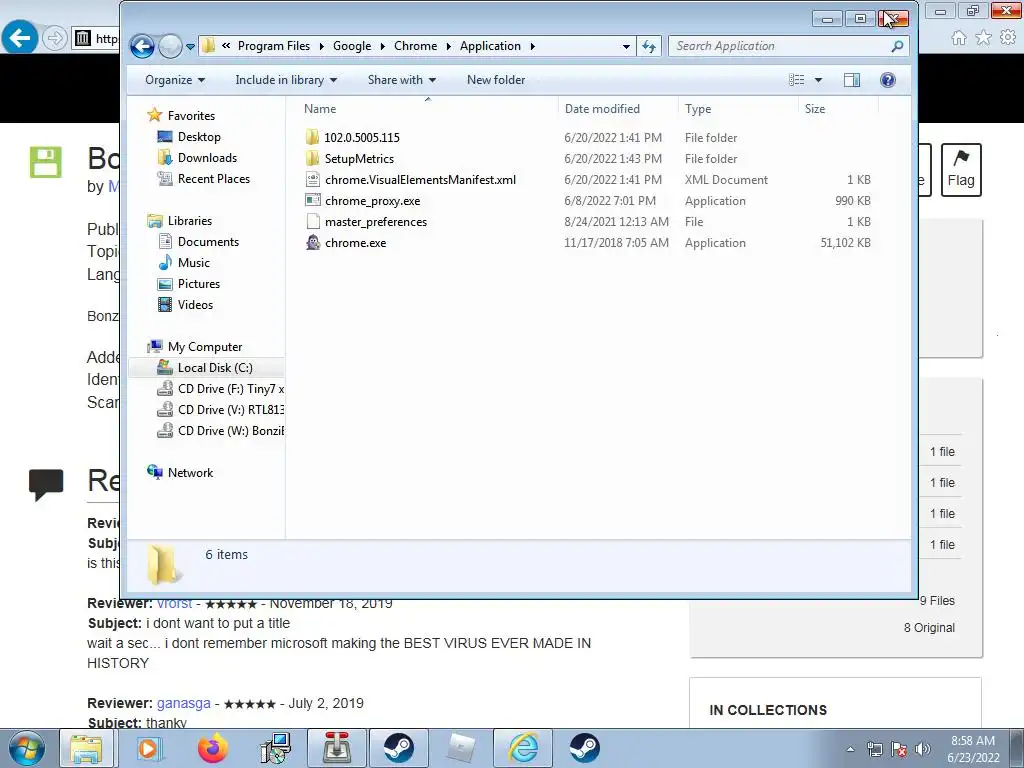The width and height of the screenshot is (1024, 768).
Task: Select Program Files in breadcrumb path
Action: tap(274, 46)
